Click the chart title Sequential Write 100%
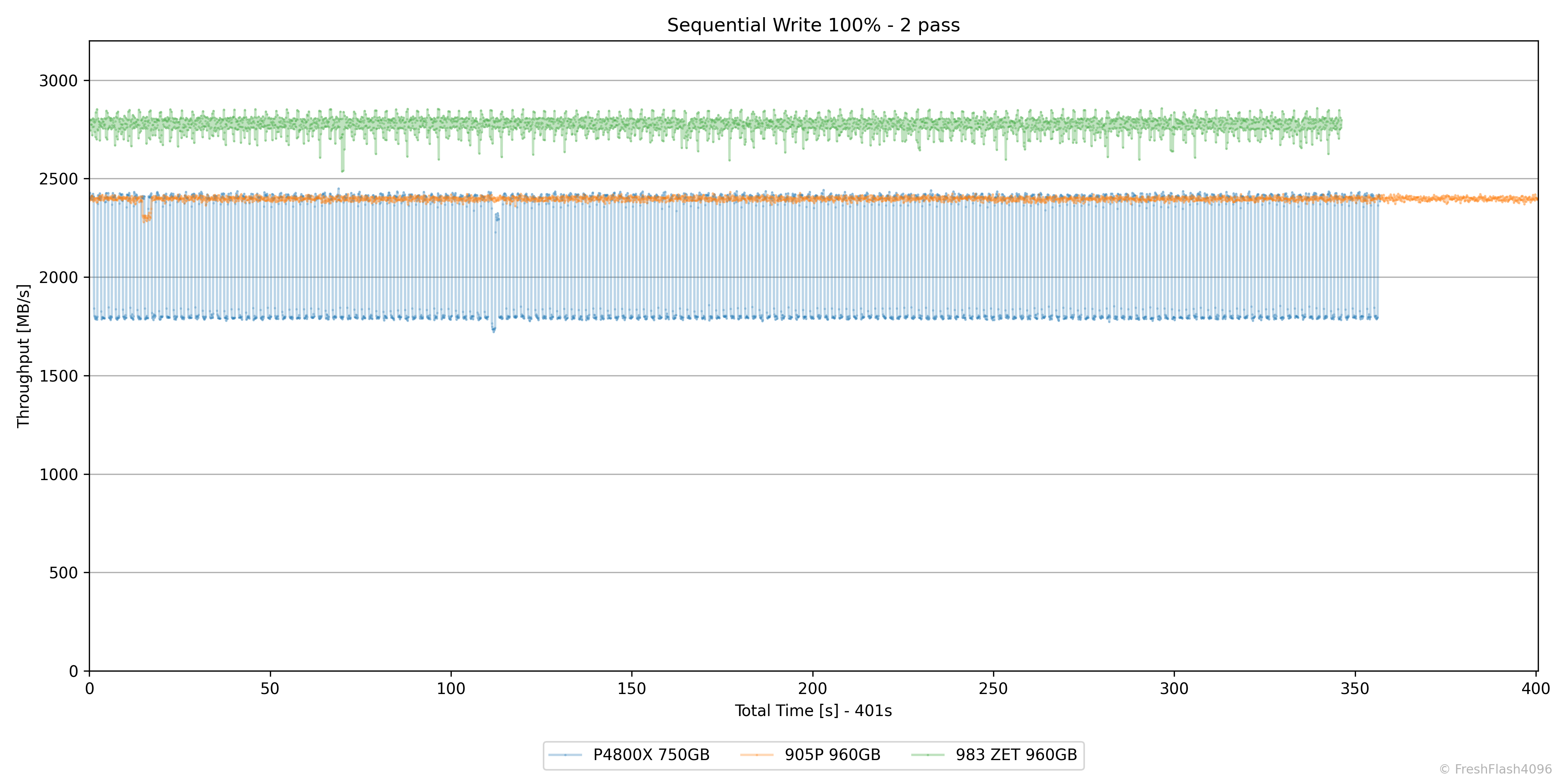1568x784 pixels. pyautogui.click(x=813, y=25)
